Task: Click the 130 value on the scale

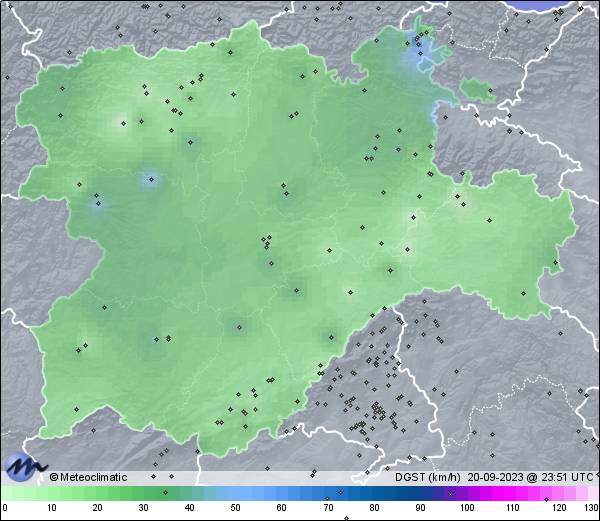Action: 592,508
